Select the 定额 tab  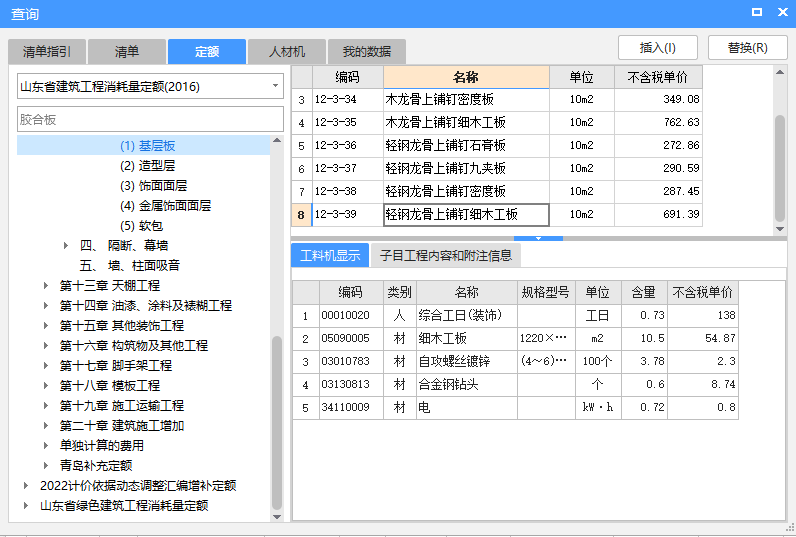pos(207,51)
